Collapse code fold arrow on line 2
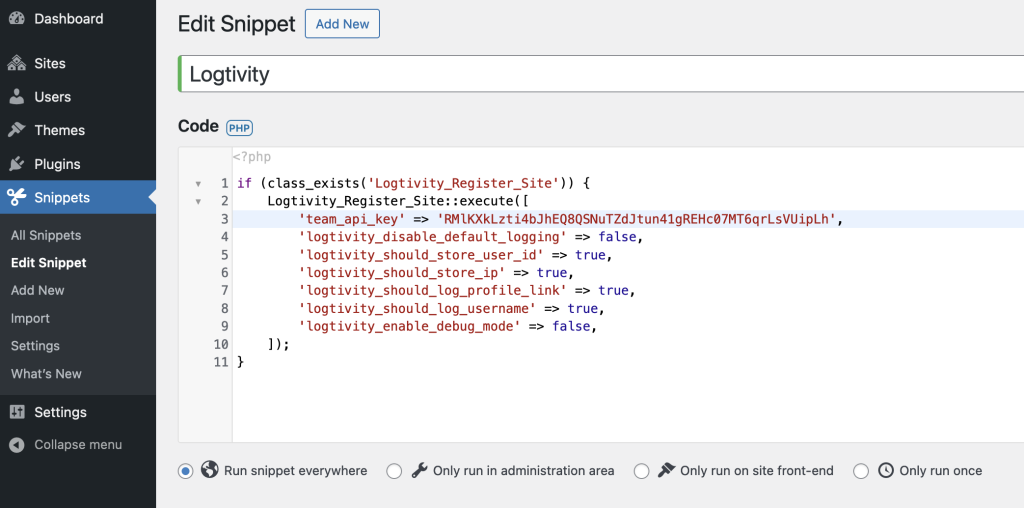The image size is (1024, 508). coord(198,202)
